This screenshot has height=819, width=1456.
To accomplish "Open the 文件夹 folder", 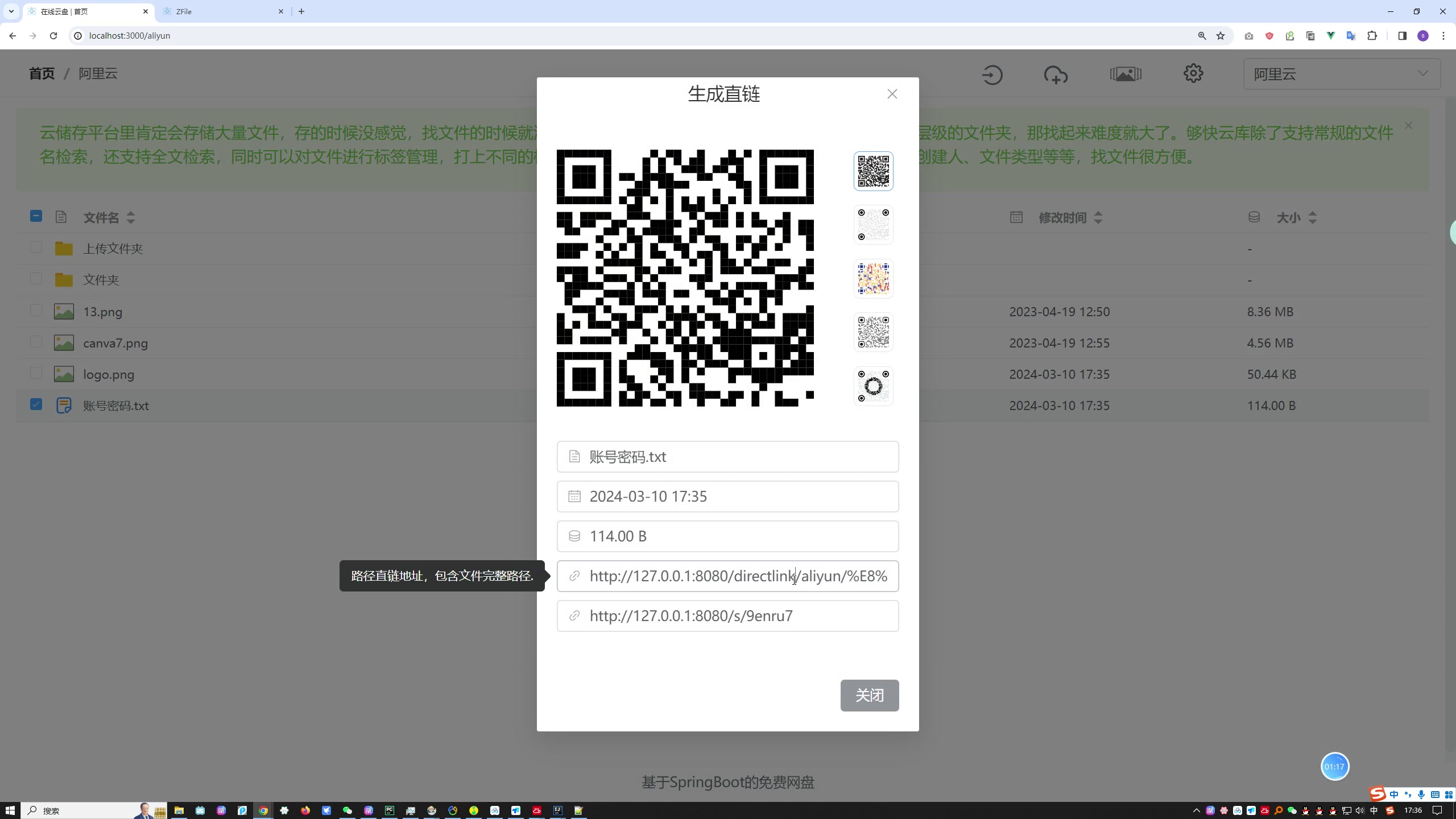I will [x=101, y=280].
